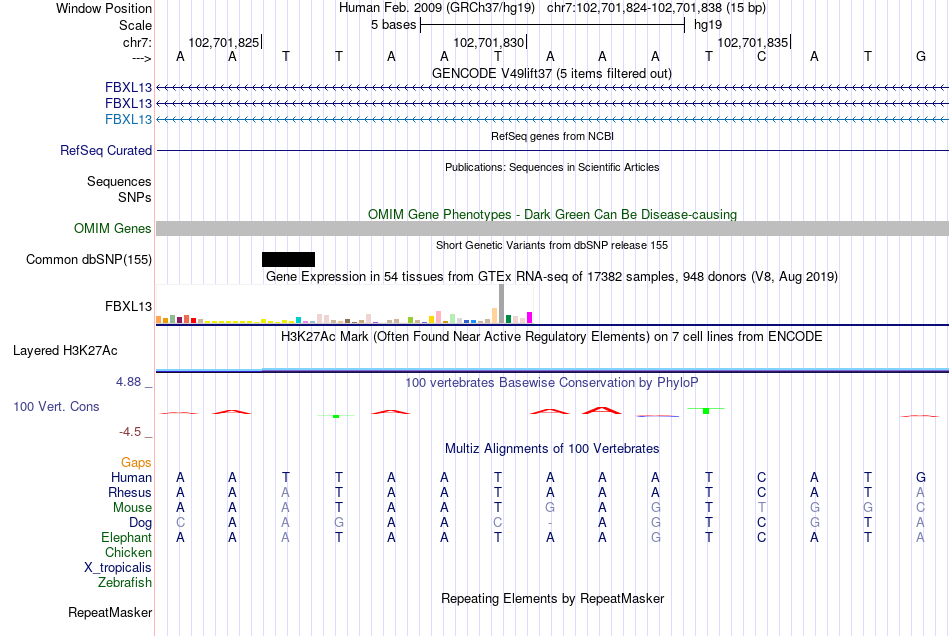Select the X_tropicalis alignment row label
Image resolution: width=950 pixels, height=636 pixels.
click(118, 568)
